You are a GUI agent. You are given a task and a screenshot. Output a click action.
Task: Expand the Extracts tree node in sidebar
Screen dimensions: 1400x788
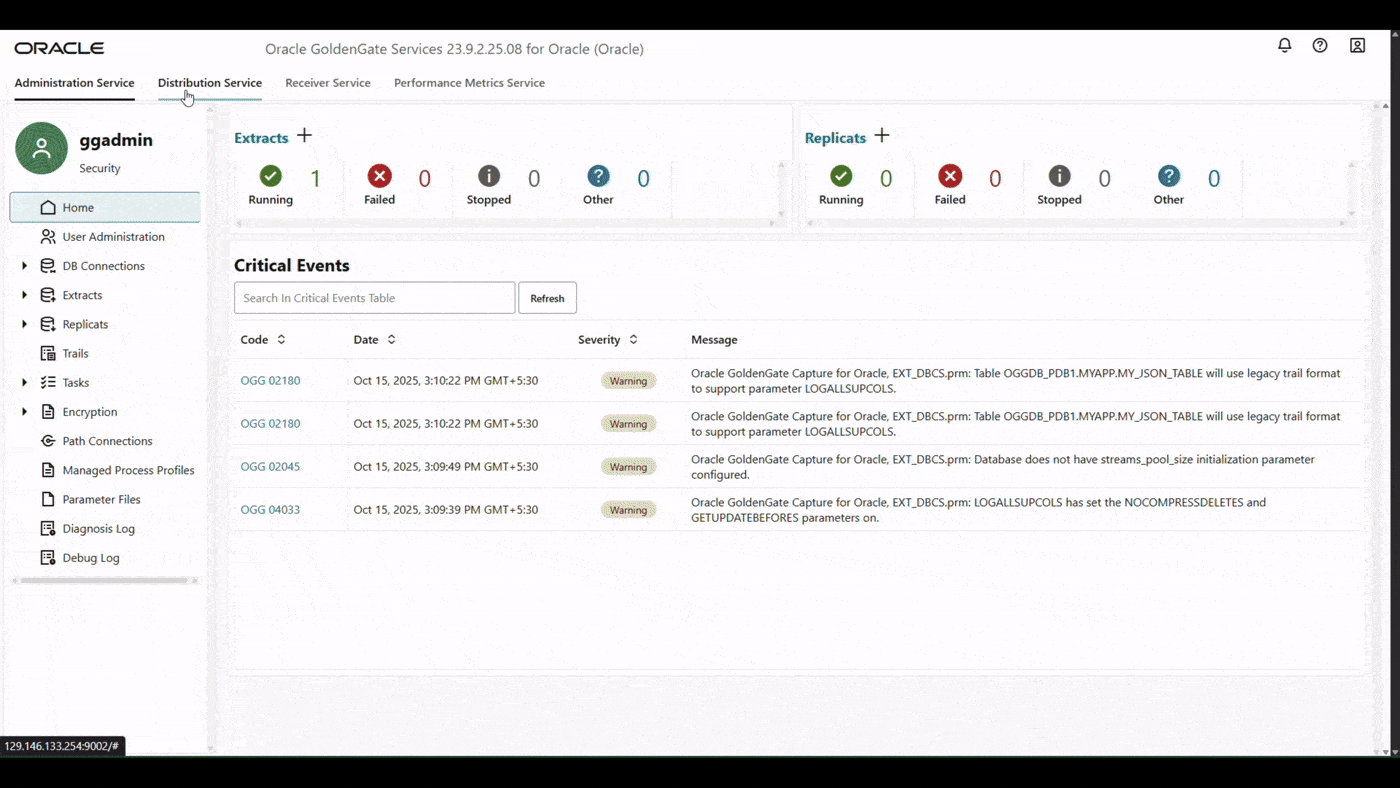point(24,295)
